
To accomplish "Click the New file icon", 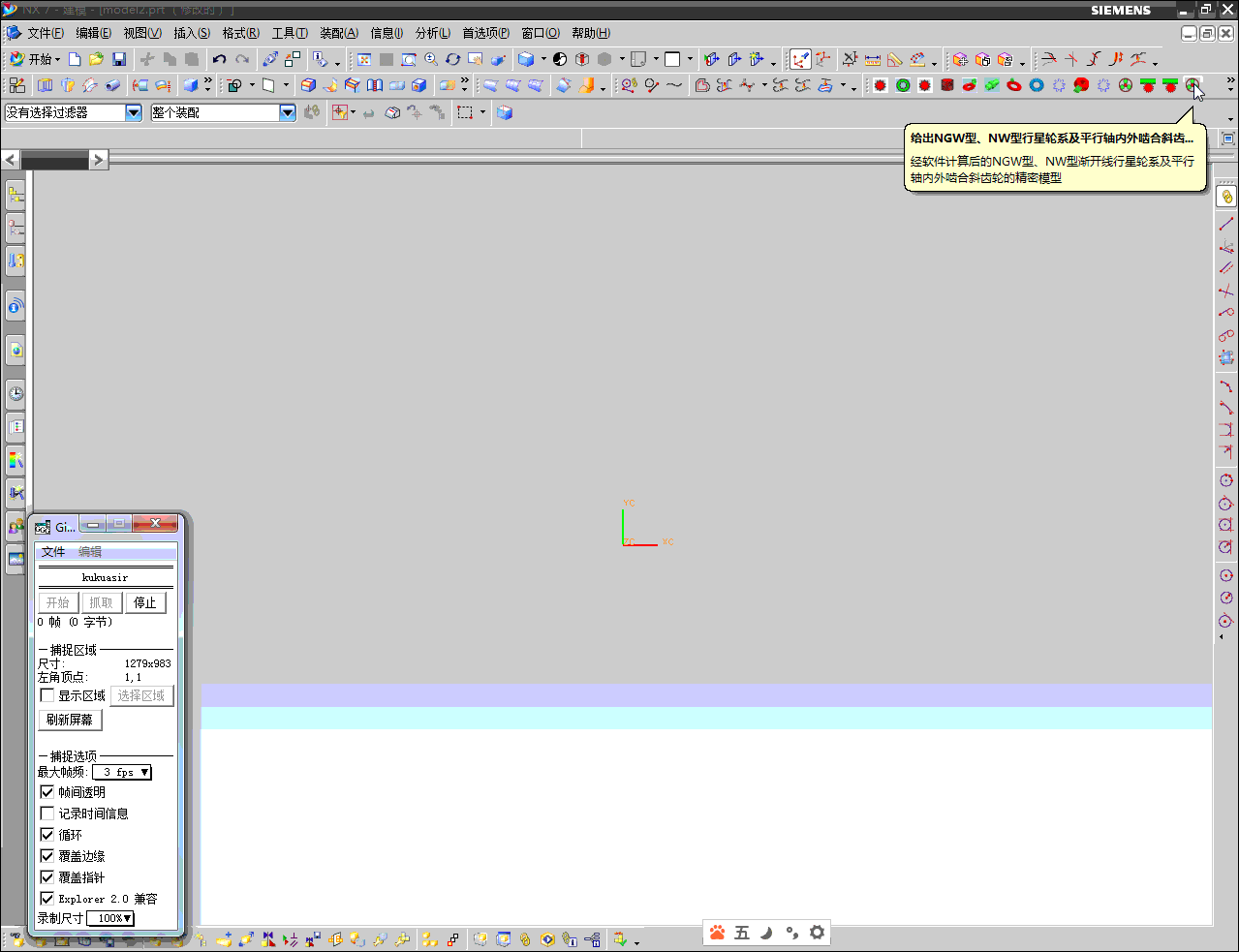I will [x=75, y=59].
